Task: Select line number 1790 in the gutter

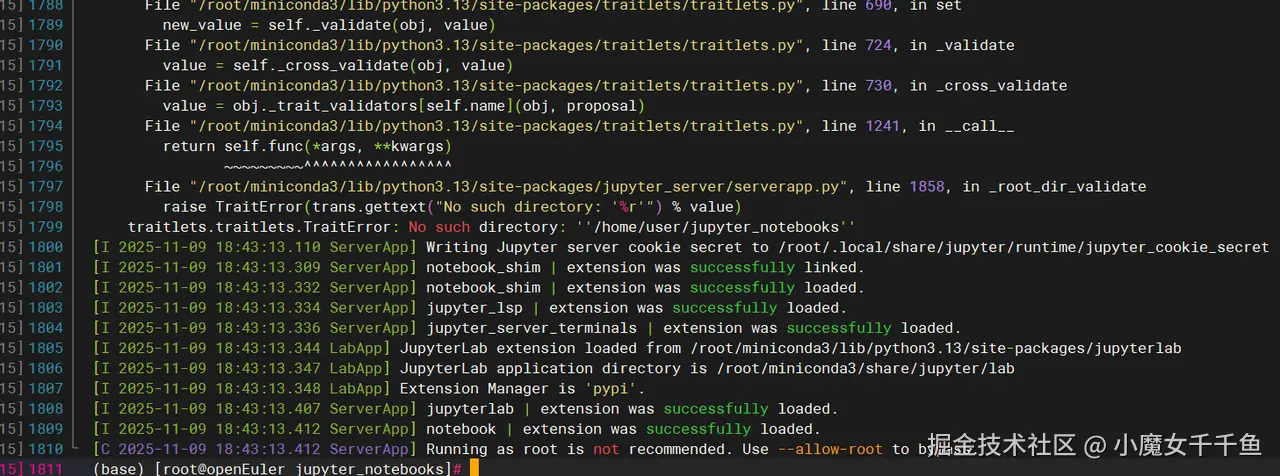Action: 45,45
